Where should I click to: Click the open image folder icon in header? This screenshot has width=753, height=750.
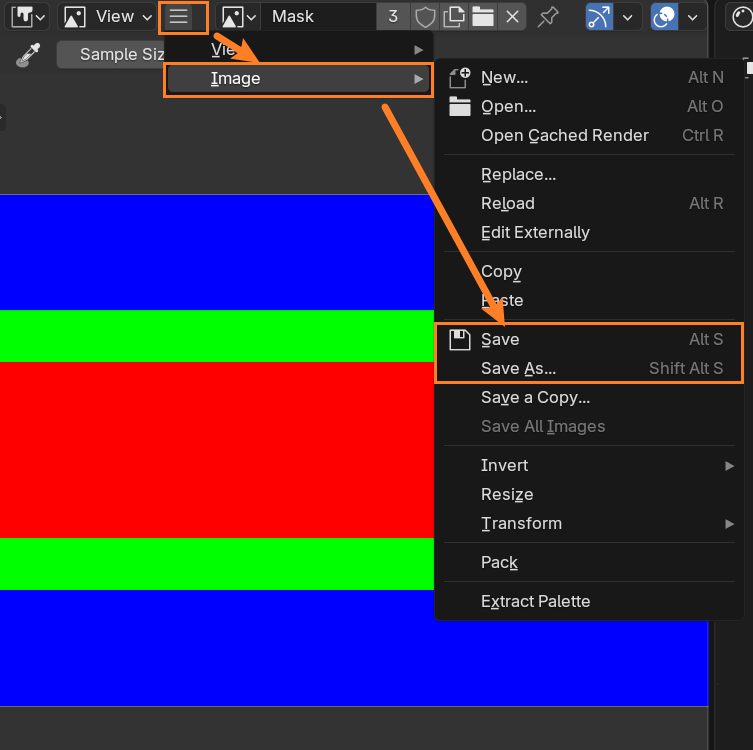coord(483,17)
